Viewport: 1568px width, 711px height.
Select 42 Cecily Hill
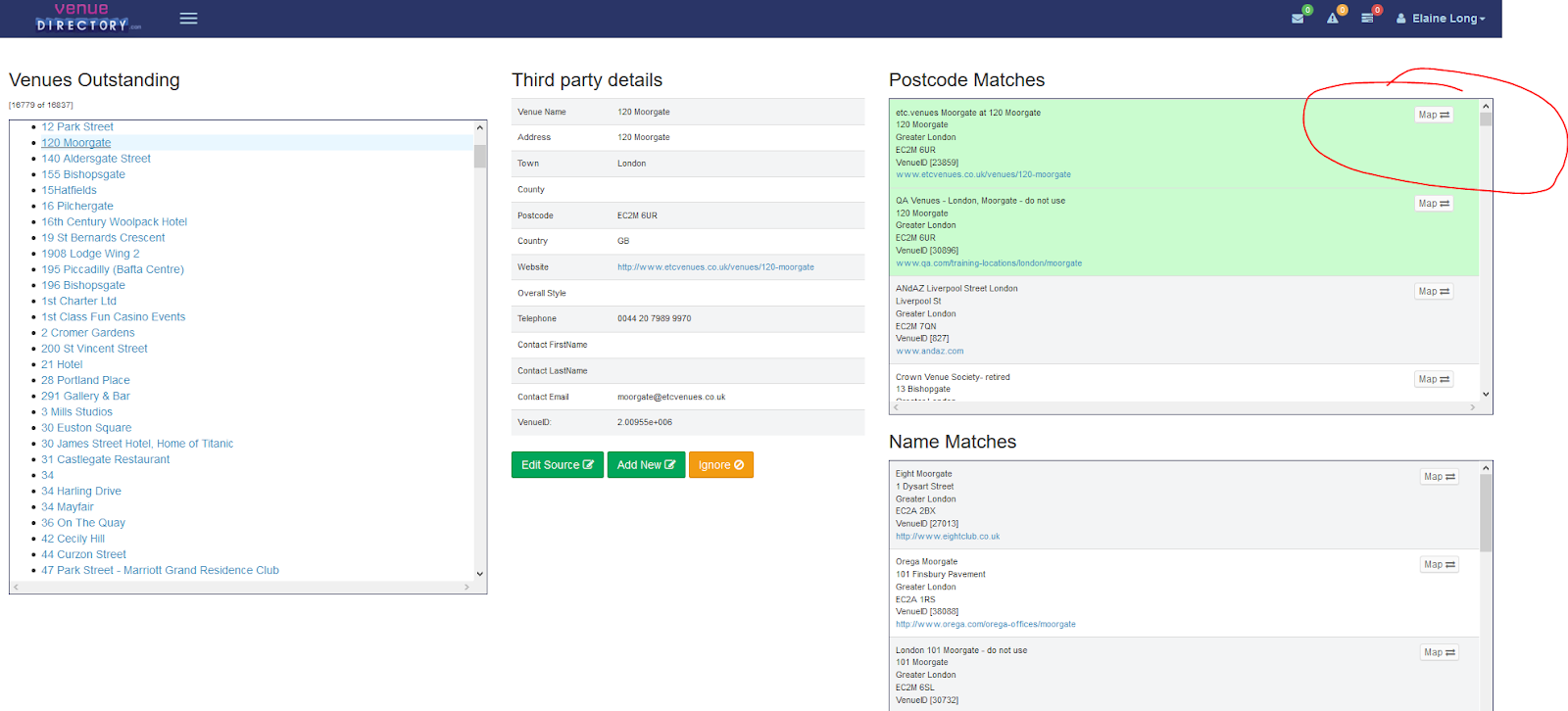coord(73,539)
